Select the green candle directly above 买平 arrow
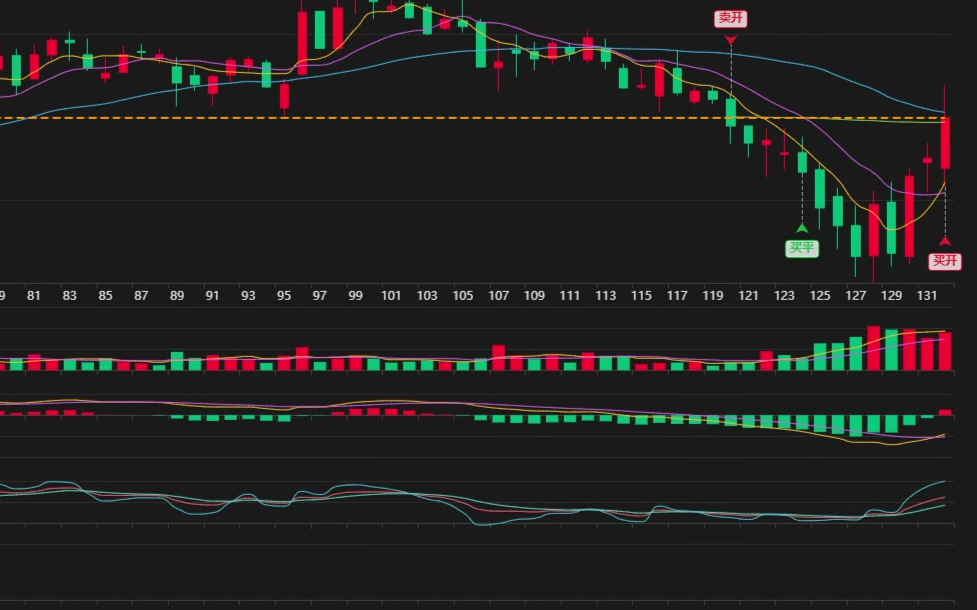This screenshot has height=610, width=977. pos(802,162)
